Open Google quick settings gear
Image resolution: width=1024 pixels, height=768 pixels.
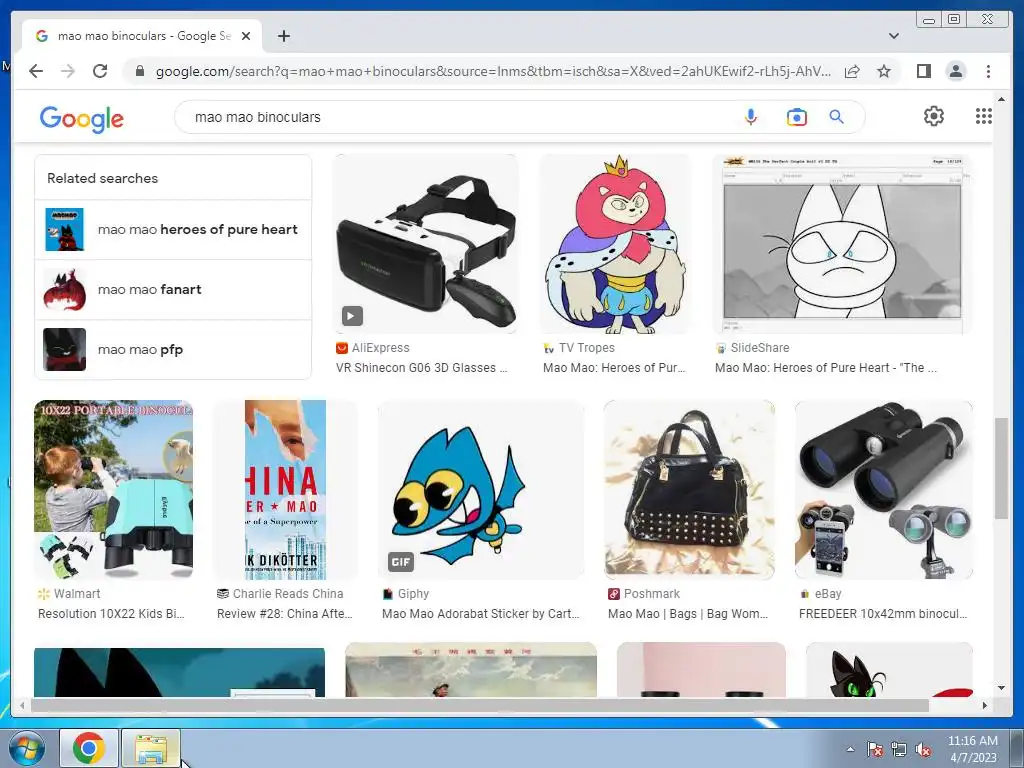(x=933, y=116)
